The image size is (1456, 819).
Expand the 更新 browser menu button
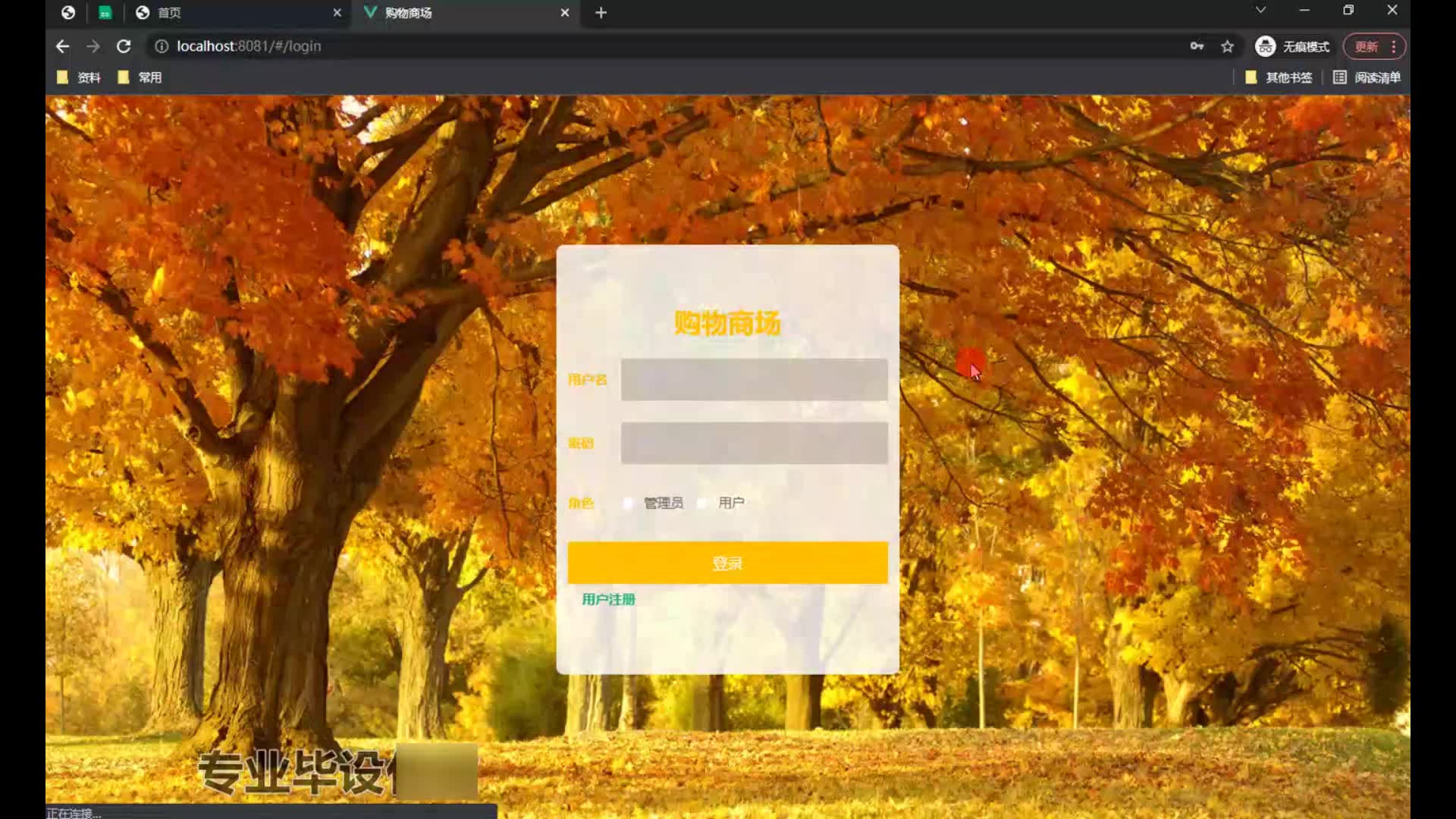1374,46
